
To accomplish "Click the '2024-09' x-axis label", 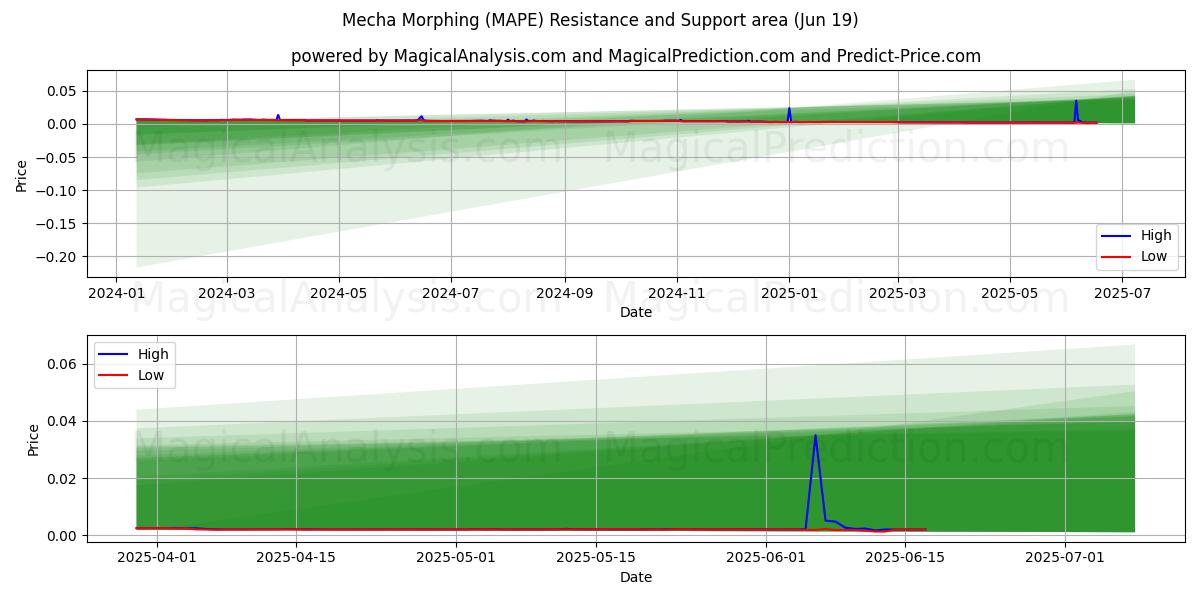I will [565, 293].
